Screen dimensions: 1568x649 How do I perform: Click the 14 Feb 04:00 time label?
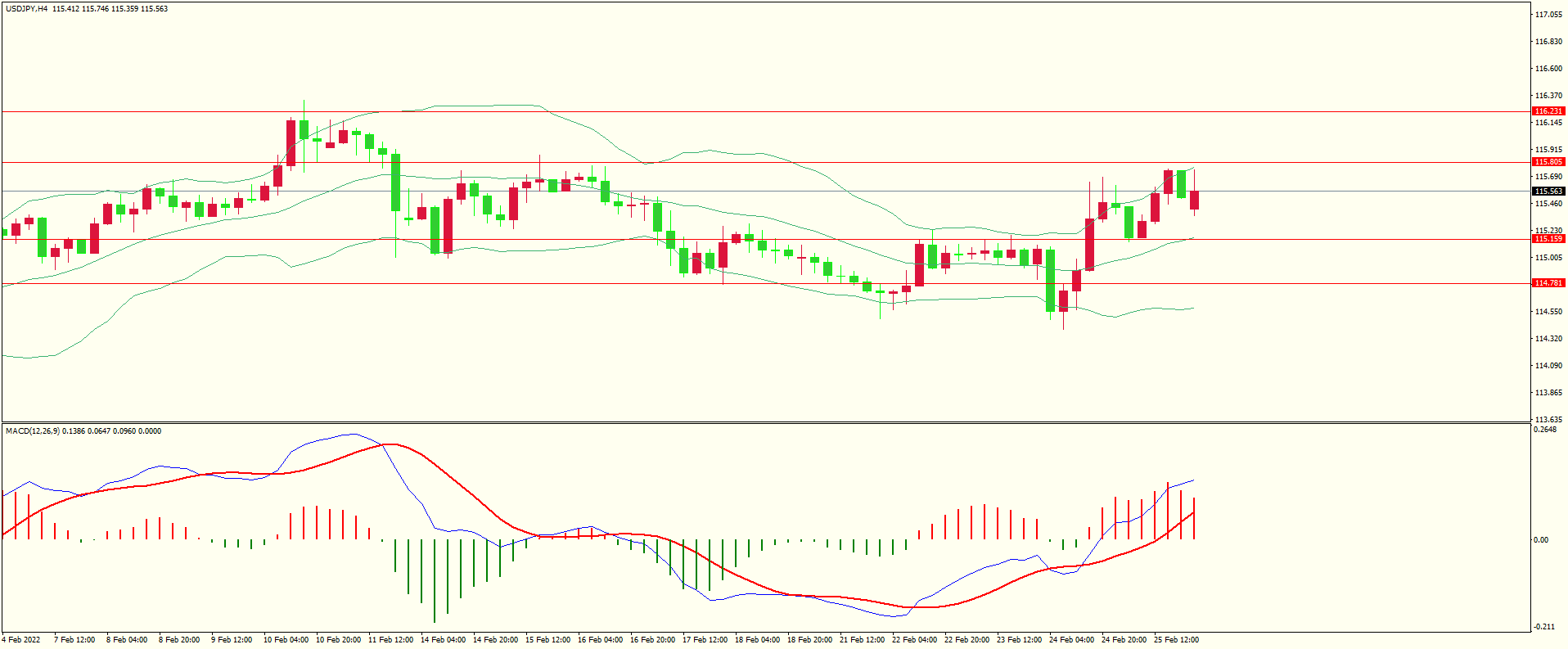click(443, 640)
